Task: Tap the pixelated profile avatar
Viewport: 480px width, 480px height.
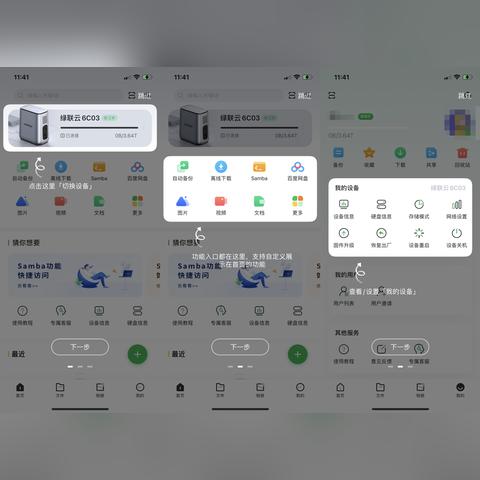Action: tap(460, 122)
